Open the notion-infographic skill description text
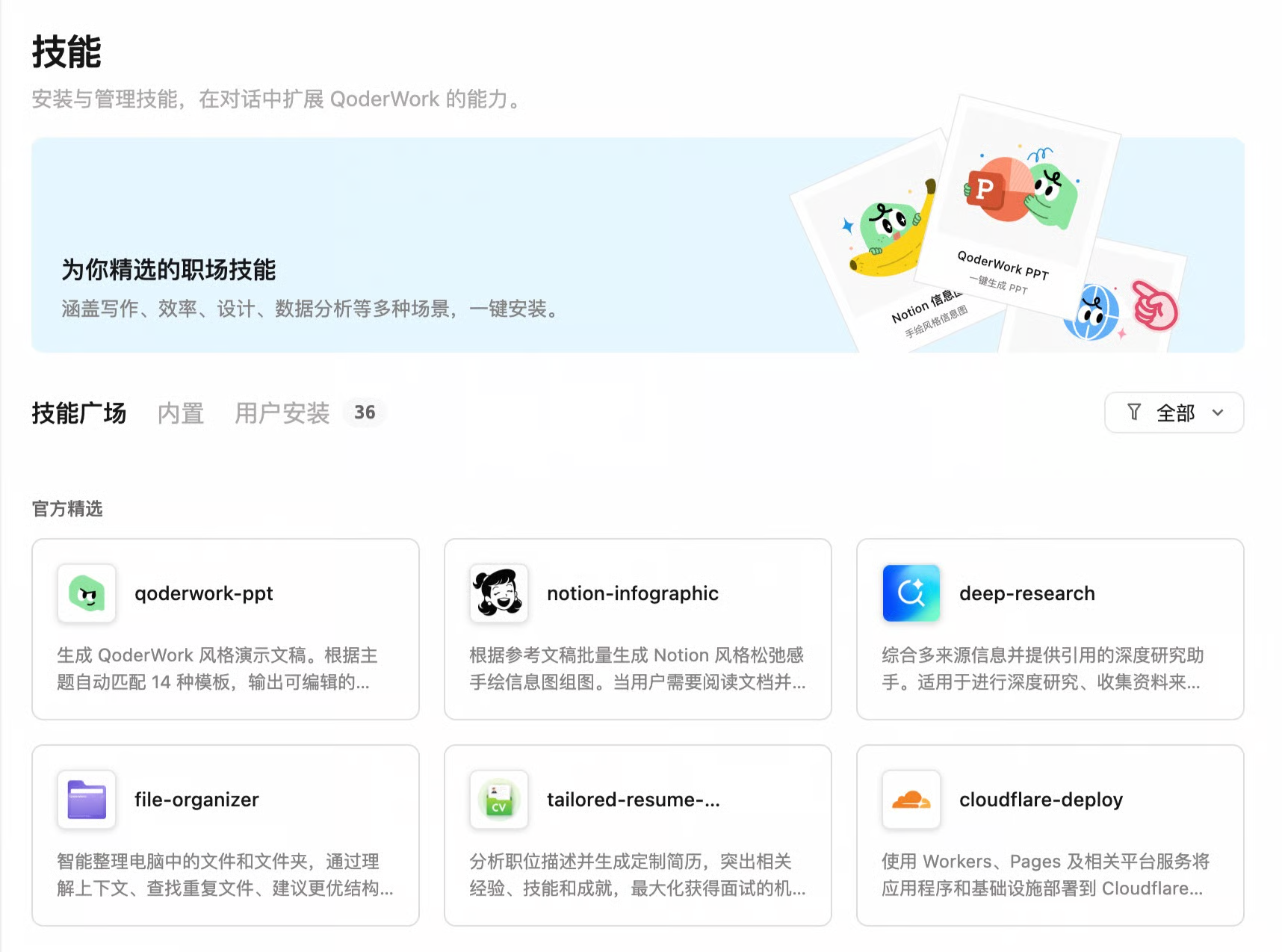This screenshot has height=952, width=1282. pyautogui.click(x=638, y=669)
